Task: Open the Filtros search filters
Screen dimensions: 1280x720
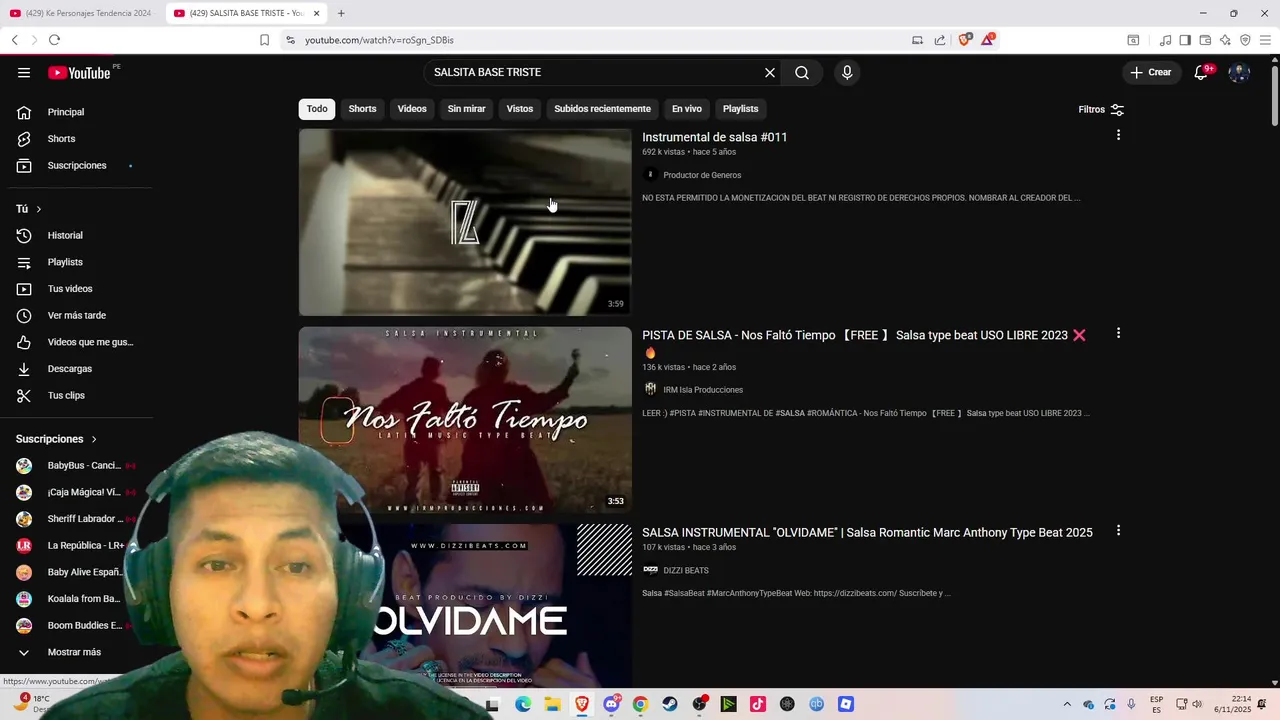Action: (x=1101, y=109)
